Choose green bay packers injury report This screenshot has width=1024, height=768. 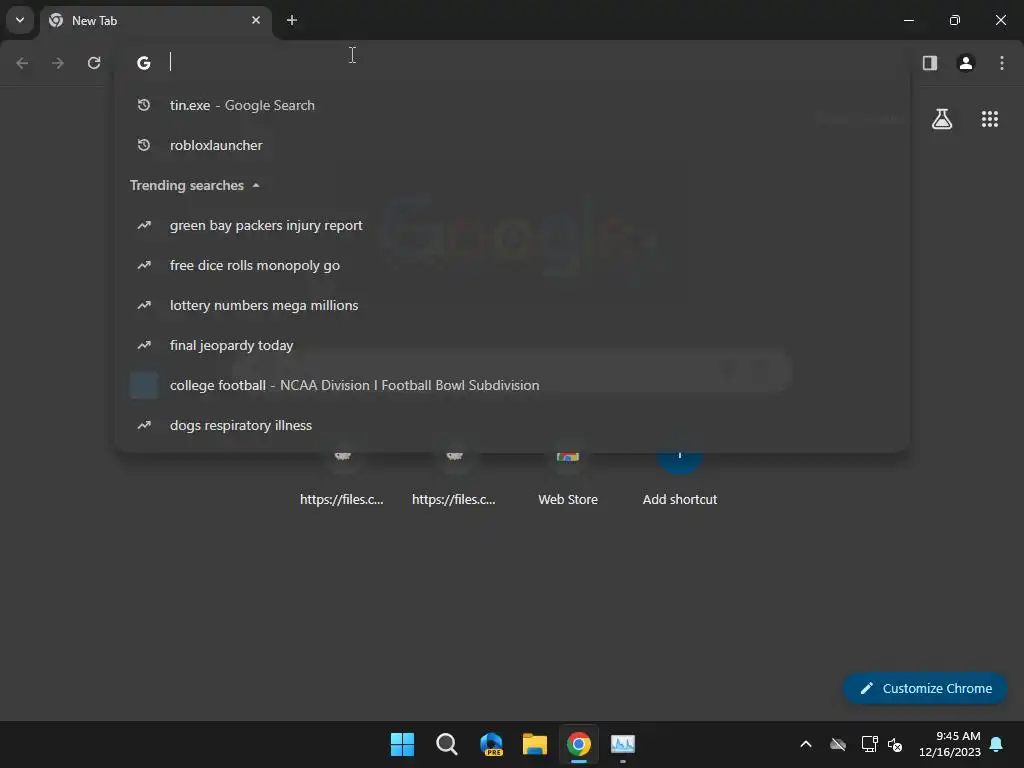pos(512,225)
